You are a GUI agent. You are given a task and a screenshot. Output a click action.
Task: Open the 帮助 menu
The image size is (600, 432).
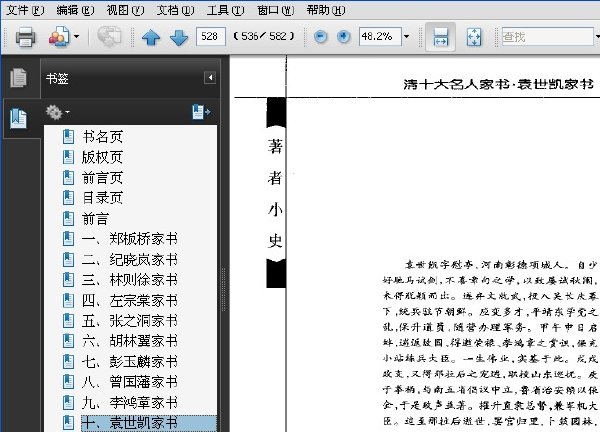326,10
